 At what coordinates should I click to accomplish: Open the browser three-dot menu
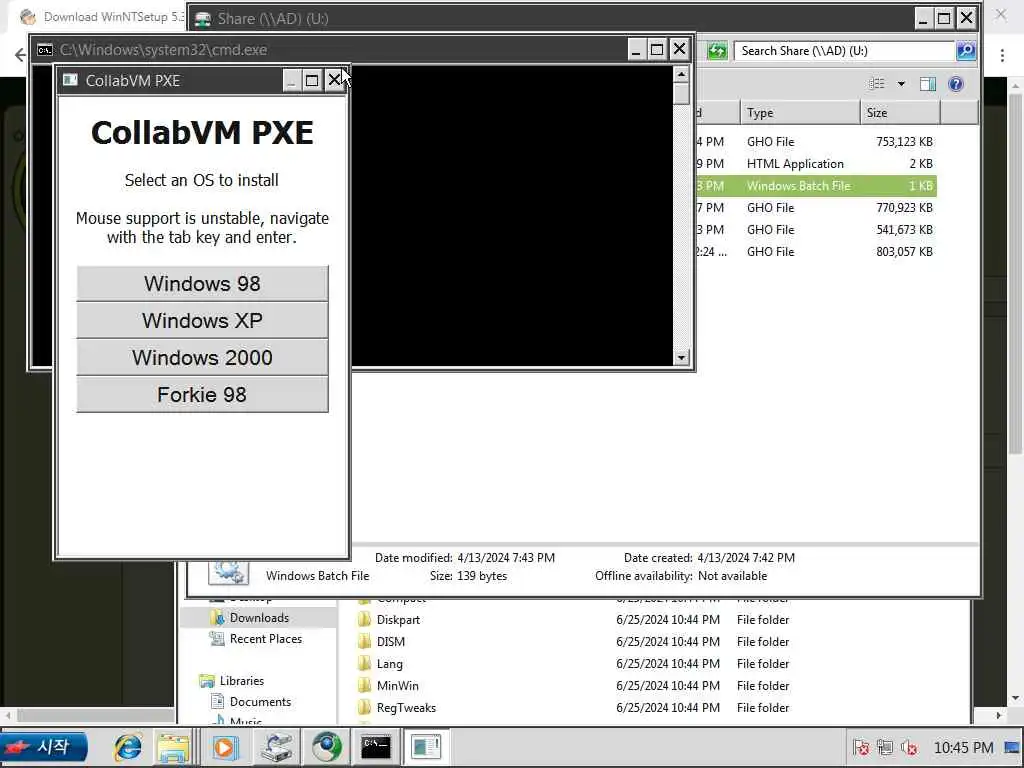[x=1002, y=56]
